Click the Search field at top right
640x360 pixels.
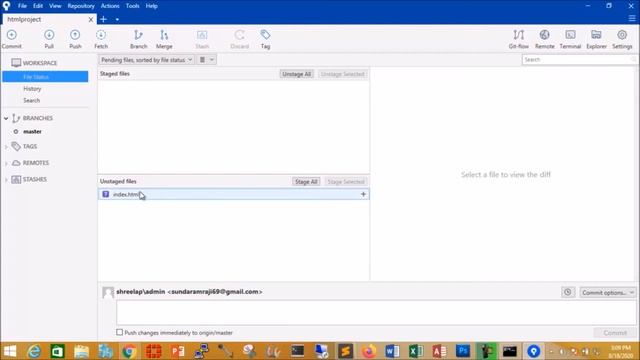tap(579, 60)
